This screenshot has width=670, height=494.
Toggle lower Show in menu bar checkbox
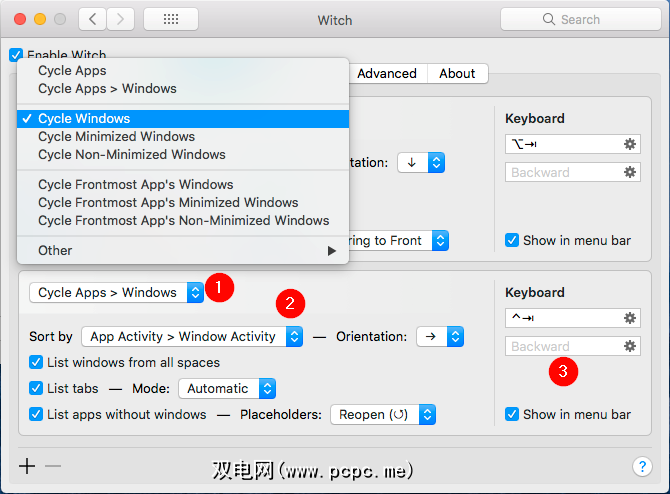click(512, 414)
